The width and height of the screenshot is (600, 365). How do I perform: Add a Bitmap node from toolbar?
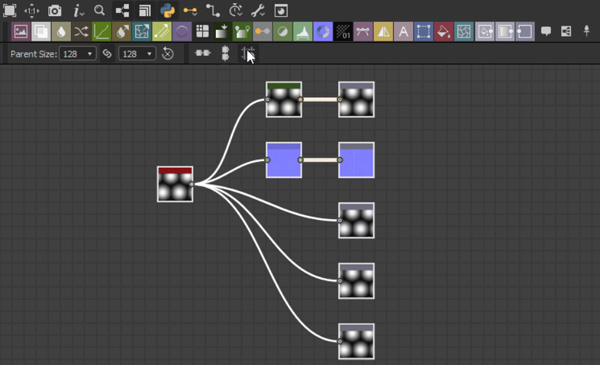21,32
